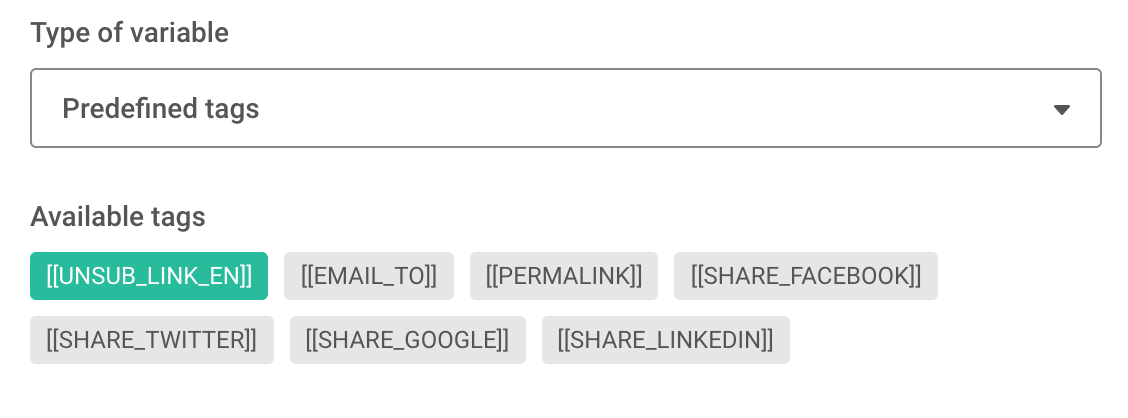Click the [[SHARE_LINKEDIN]] tag
Screen dimensions: 1128x418
665,340
